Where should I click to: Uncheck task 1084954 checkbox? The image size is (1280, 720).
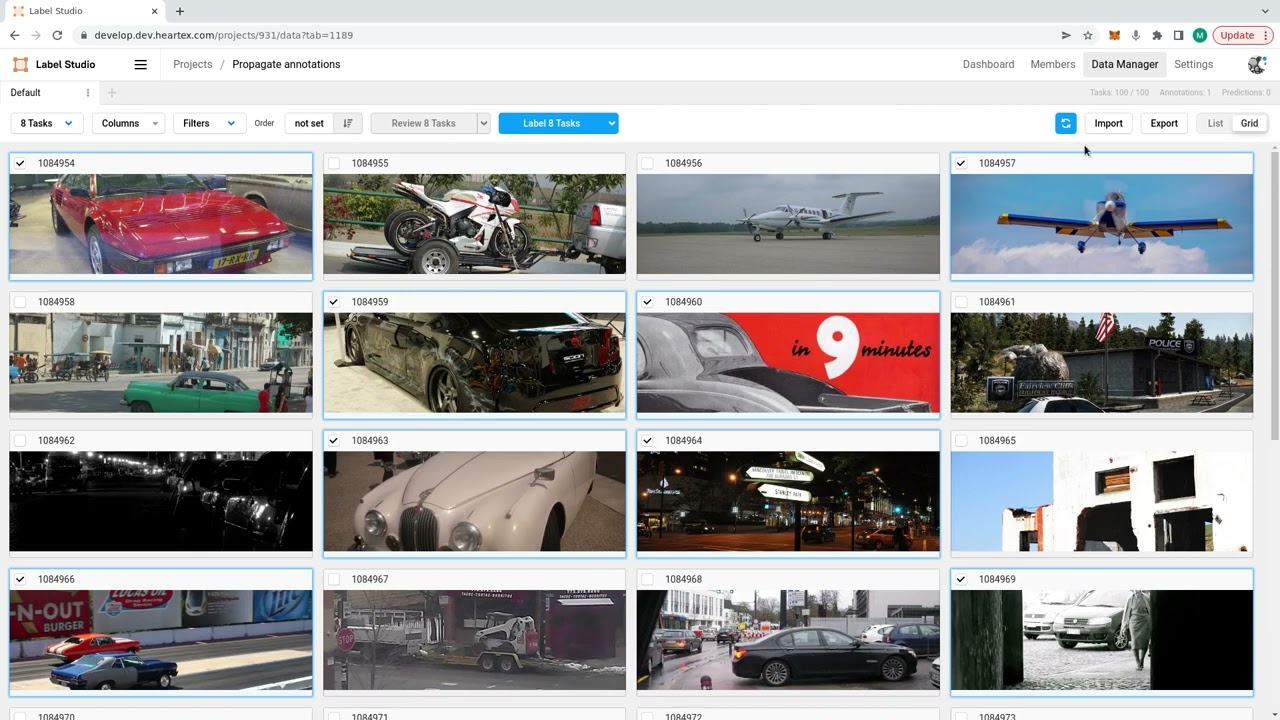[x=20, y=163]
